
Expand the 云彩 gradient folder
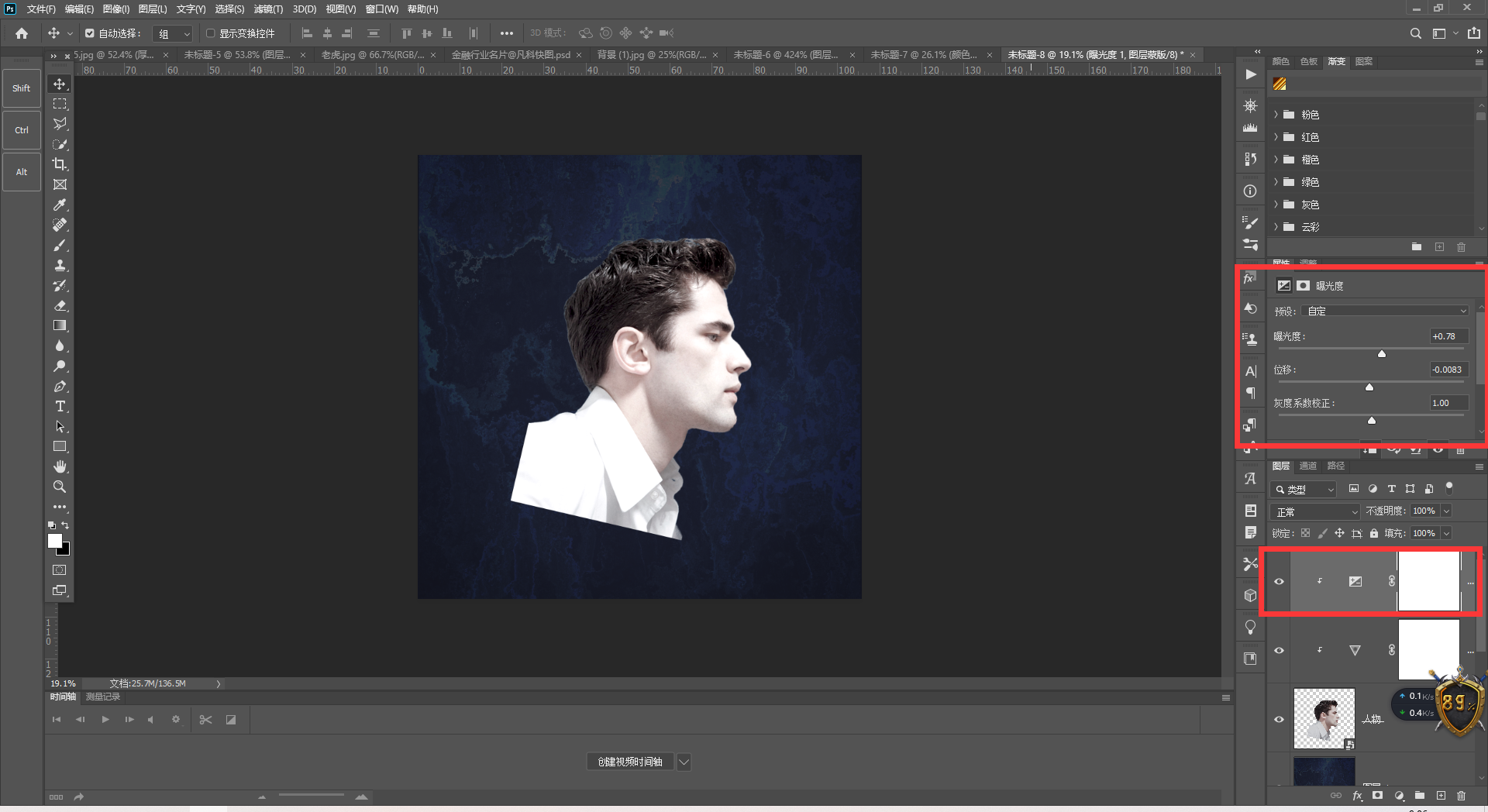tap(1276, 227)
